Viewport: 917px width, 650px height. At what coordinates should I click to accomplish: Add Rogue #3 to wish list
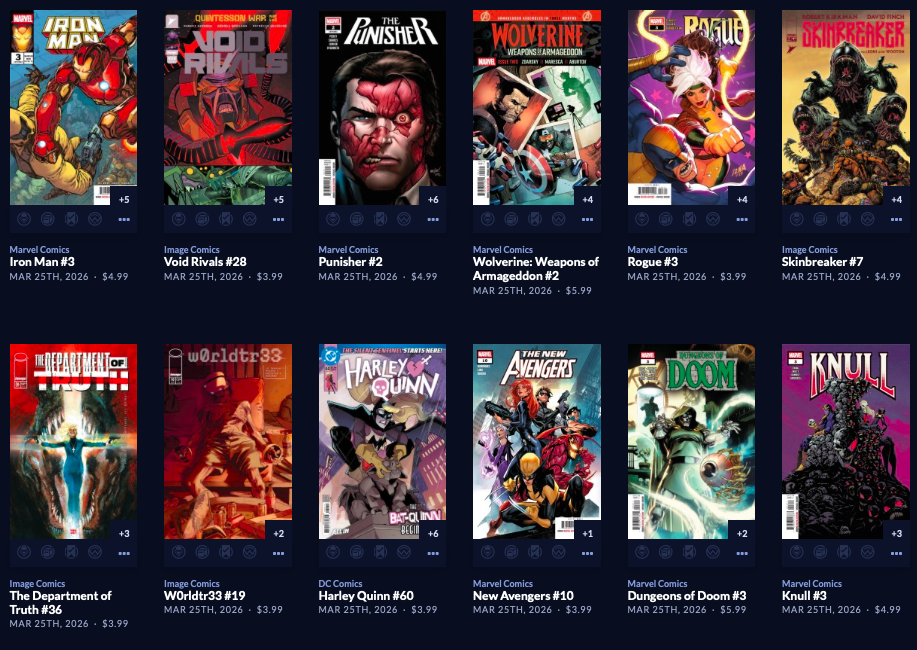(x=713, y=219)
